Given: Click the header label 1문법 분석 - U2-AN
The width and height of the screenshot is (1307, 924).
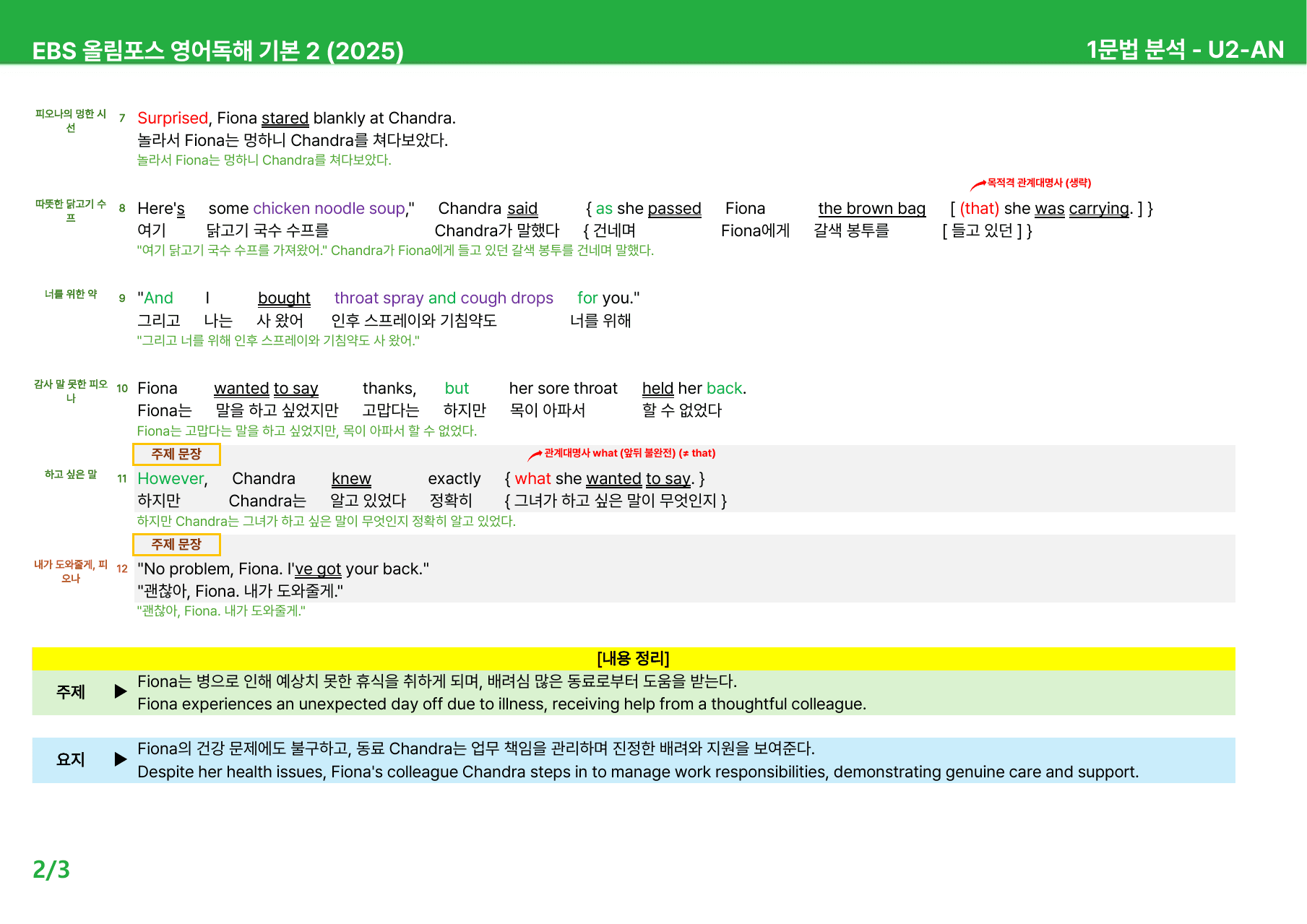Looking at the screenshot, I should point(1185,50).
